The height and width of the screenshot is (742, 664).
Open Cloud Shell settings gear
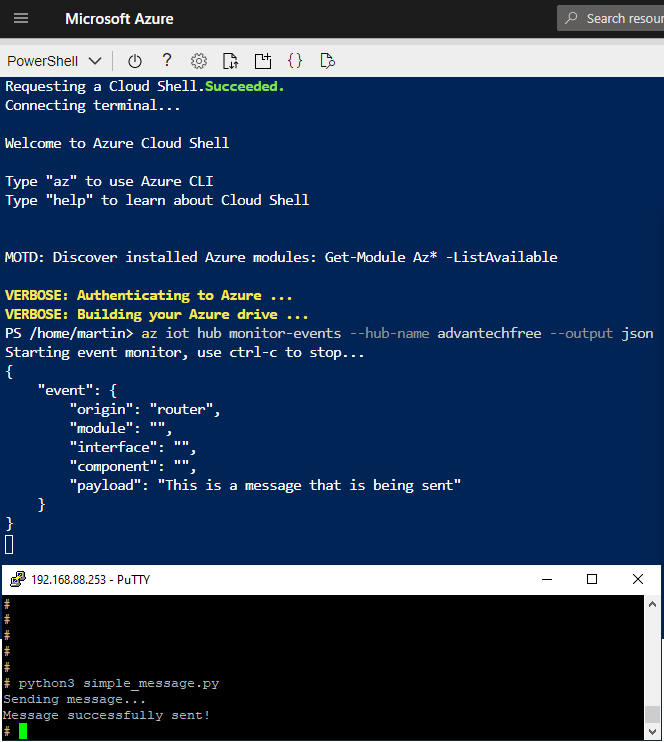[x=199, y=61]
